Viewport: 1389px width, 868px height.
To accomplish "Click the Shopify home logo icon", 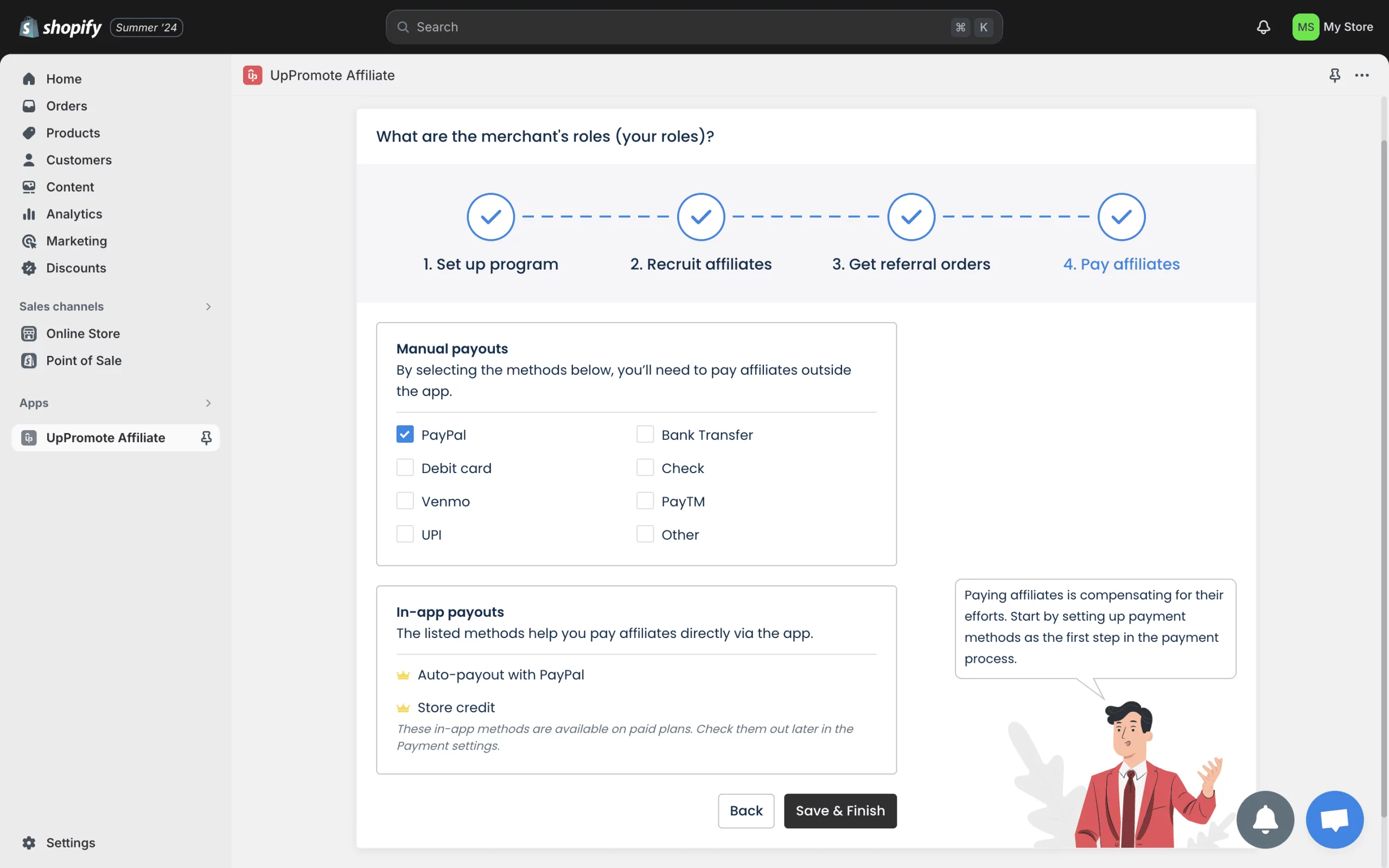I will point(27,26).
